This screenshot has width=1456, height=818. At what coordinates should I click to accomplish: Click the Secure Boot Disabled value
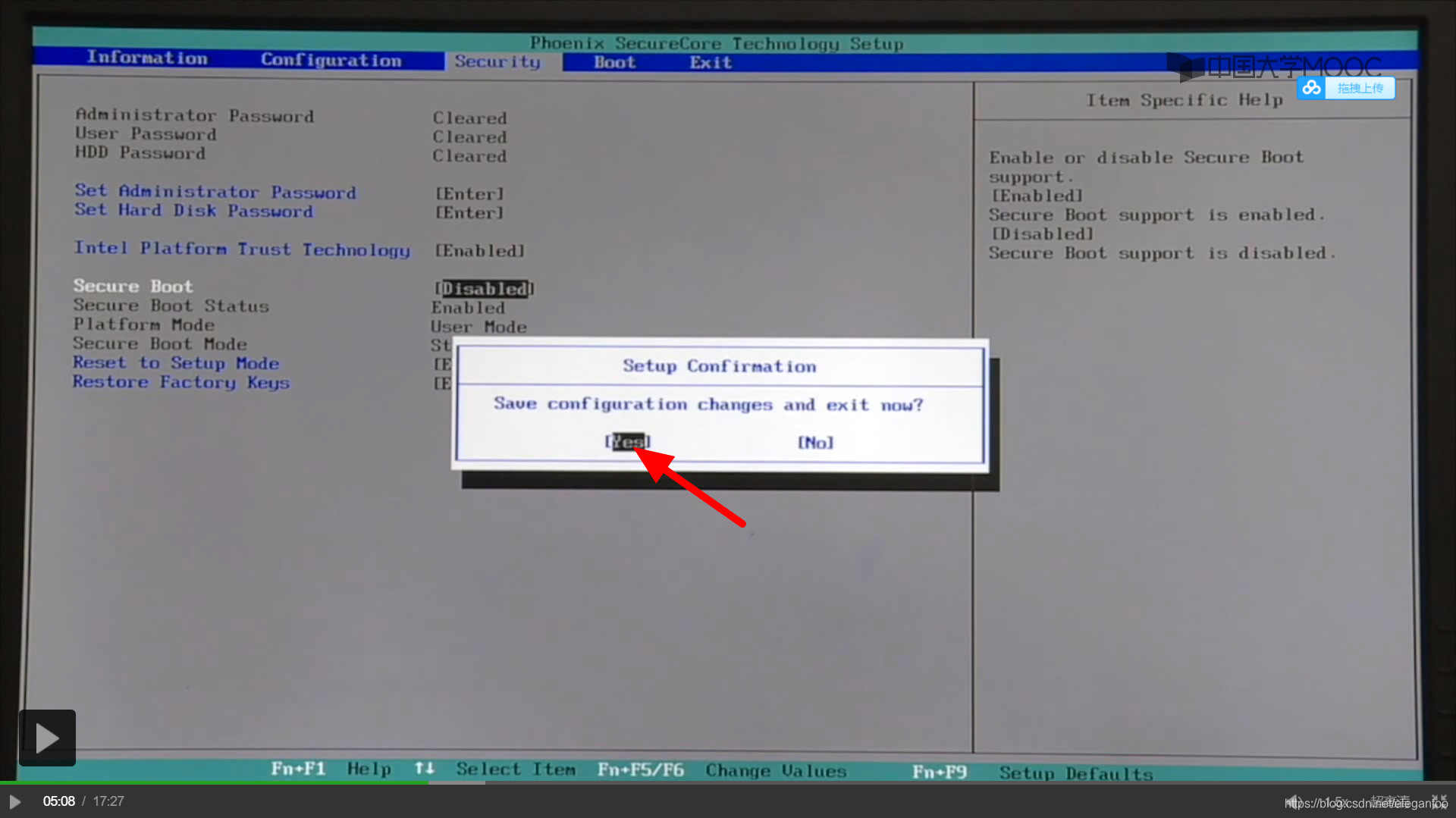485,289
